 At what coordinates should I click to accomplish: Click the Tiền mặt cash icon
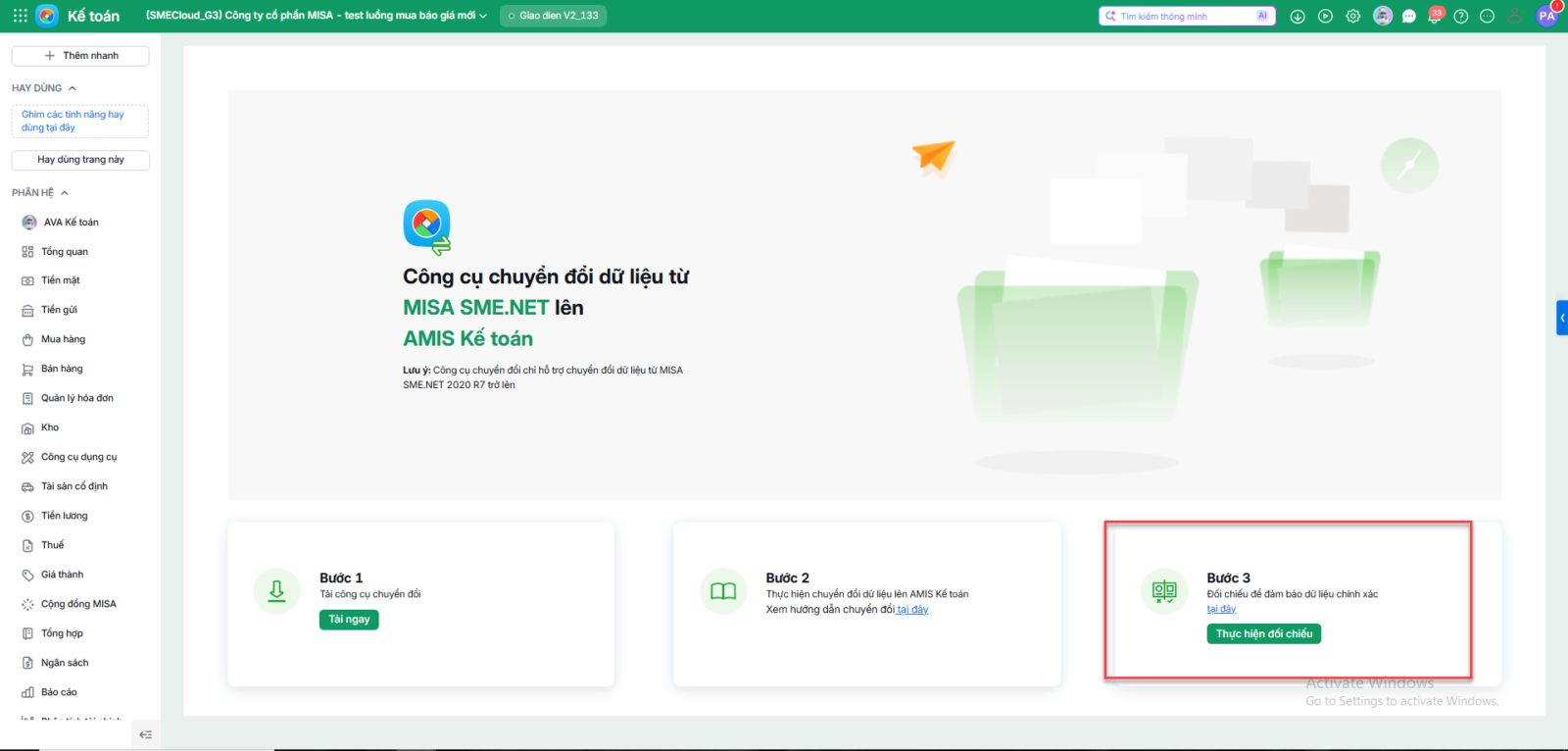(27, 280)
